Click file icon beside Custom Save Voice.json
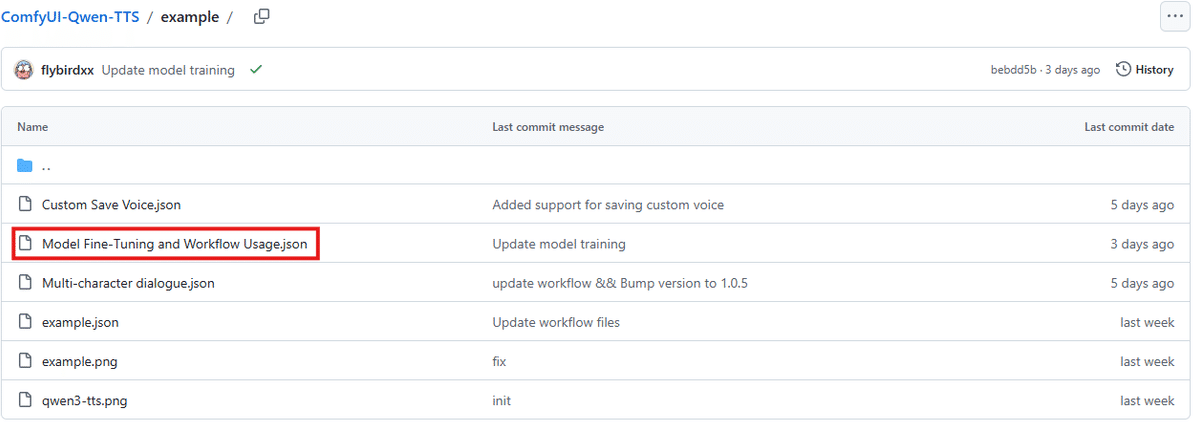 pos(26,205)
